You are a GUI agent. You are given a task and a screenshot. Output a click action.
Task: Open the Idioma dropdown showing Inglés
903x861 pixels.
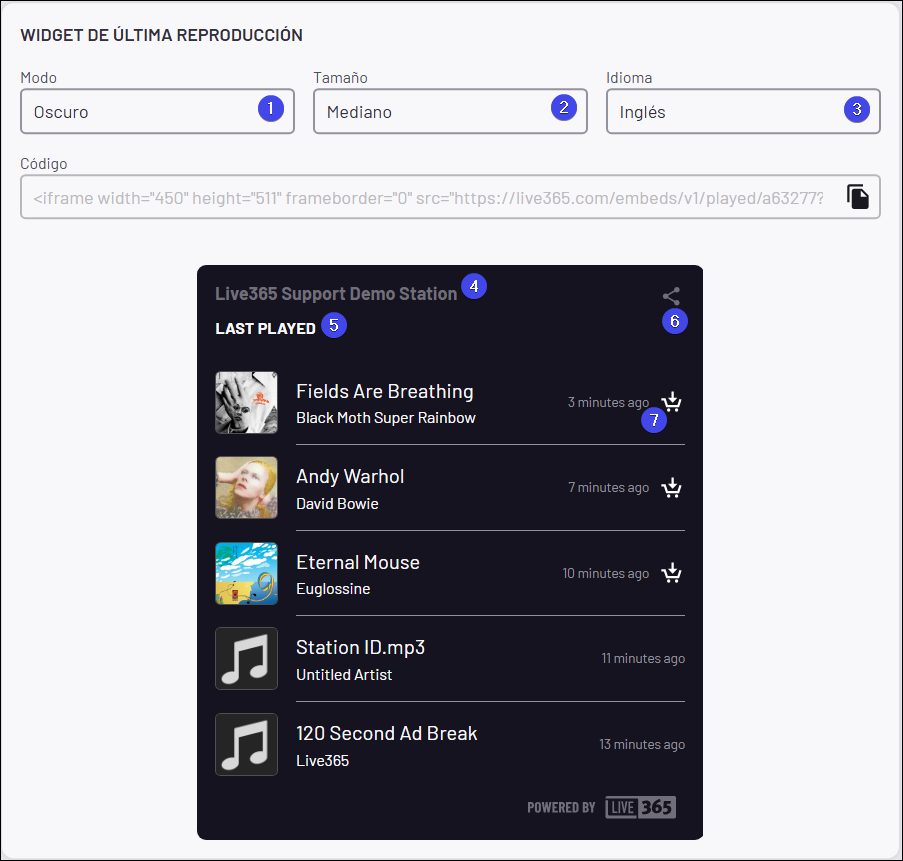[743, 111]
